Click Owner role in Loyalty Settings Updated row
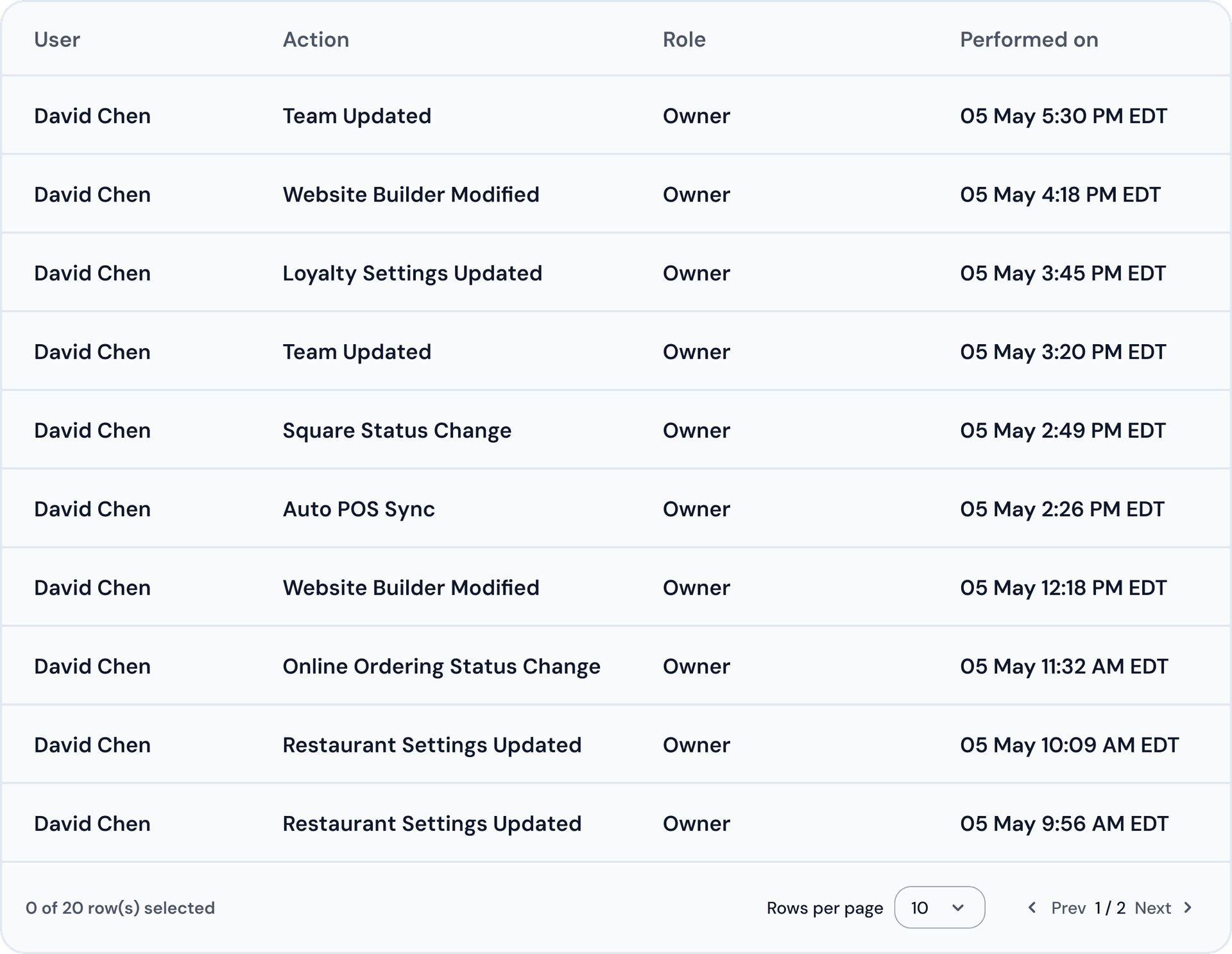Viewport: 1232px width, 954px height. tap(696, 273)
